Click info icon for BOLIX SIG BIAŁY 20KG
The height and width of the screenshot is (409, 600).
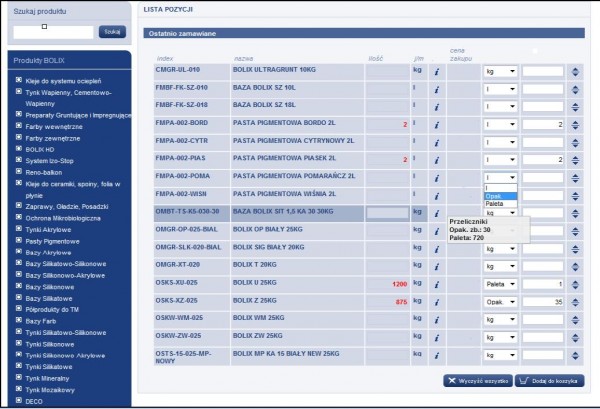pos(437,249)
